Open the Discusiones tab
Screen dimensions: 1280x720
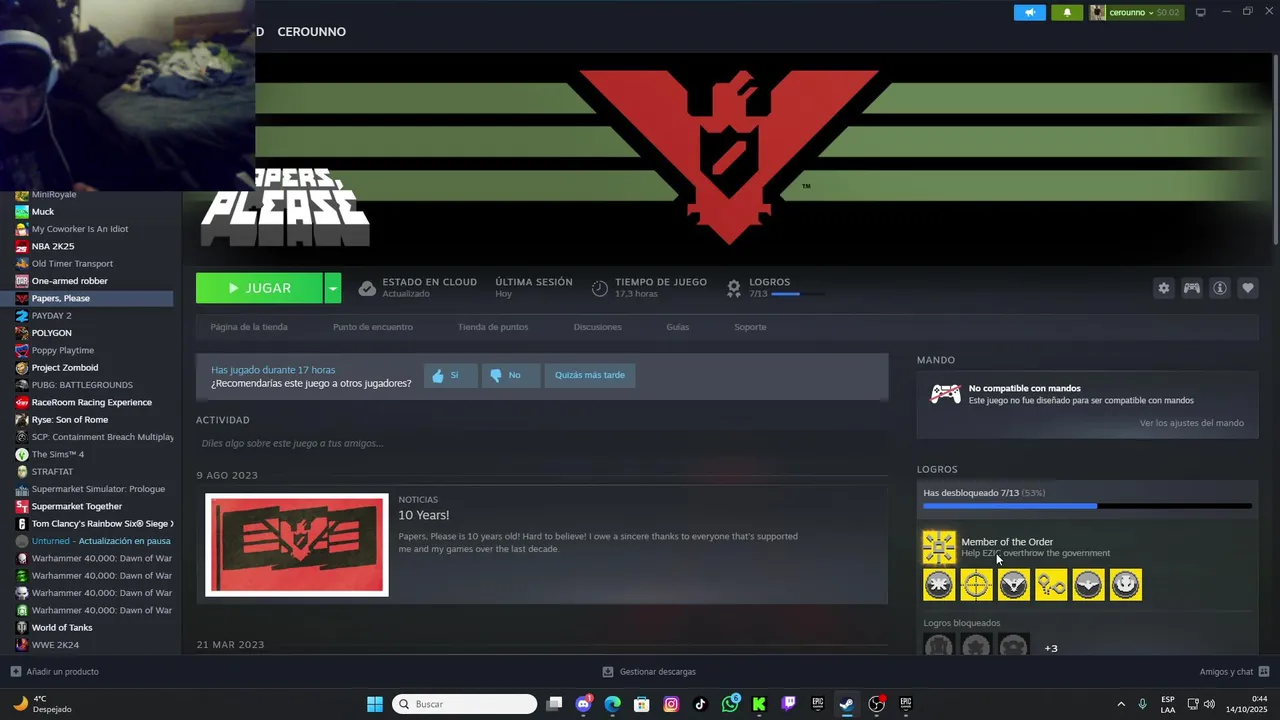pos(597,327)
